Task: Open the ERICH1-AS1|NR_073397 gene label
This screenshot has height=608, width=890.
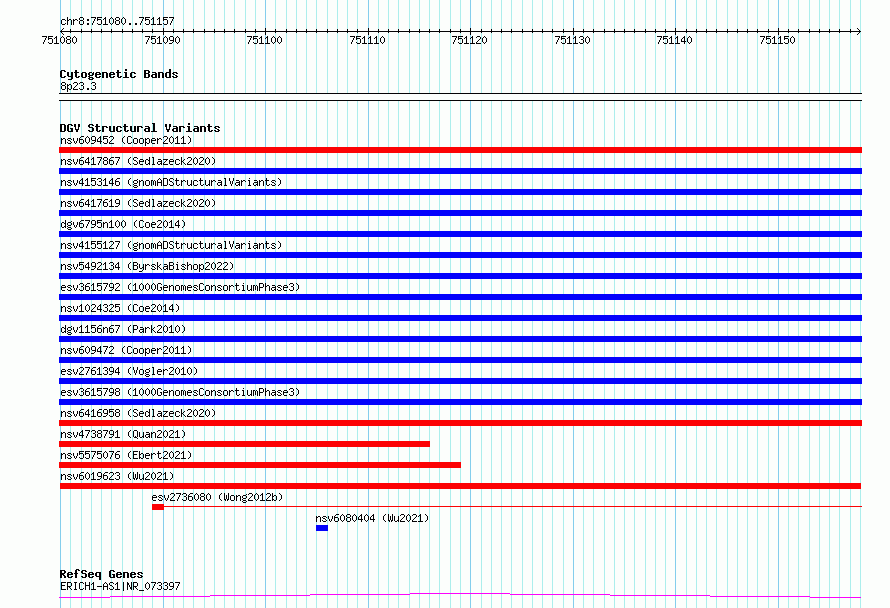Action: pos(120,586)
